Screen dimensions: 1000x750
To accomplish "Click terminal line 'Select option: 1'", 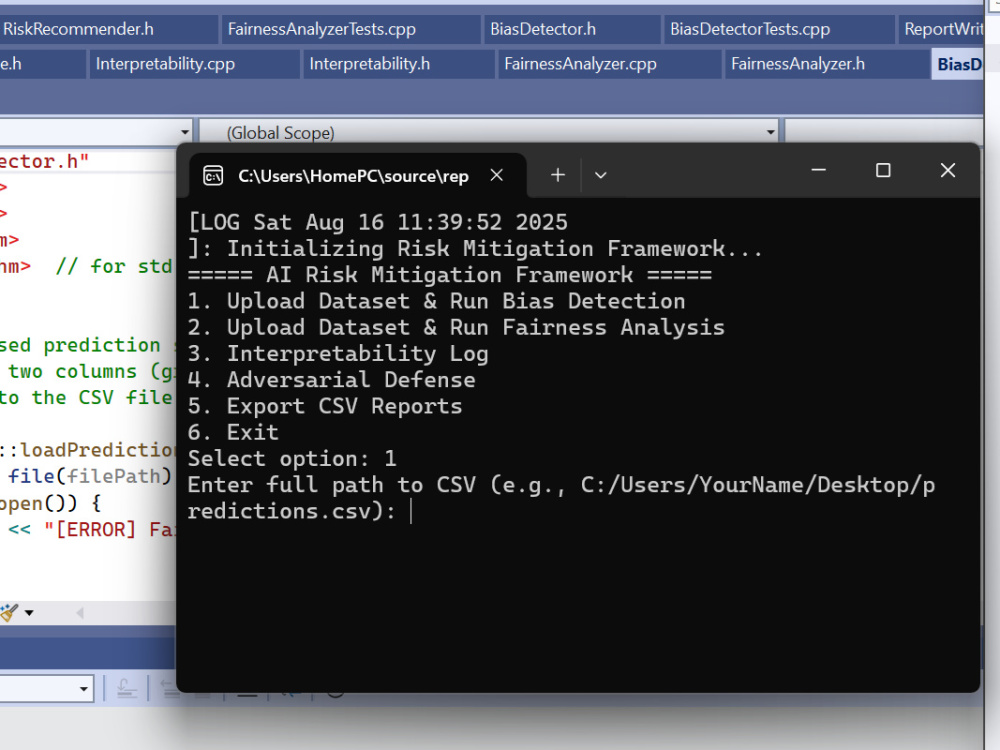I will (x=292, y=459).
